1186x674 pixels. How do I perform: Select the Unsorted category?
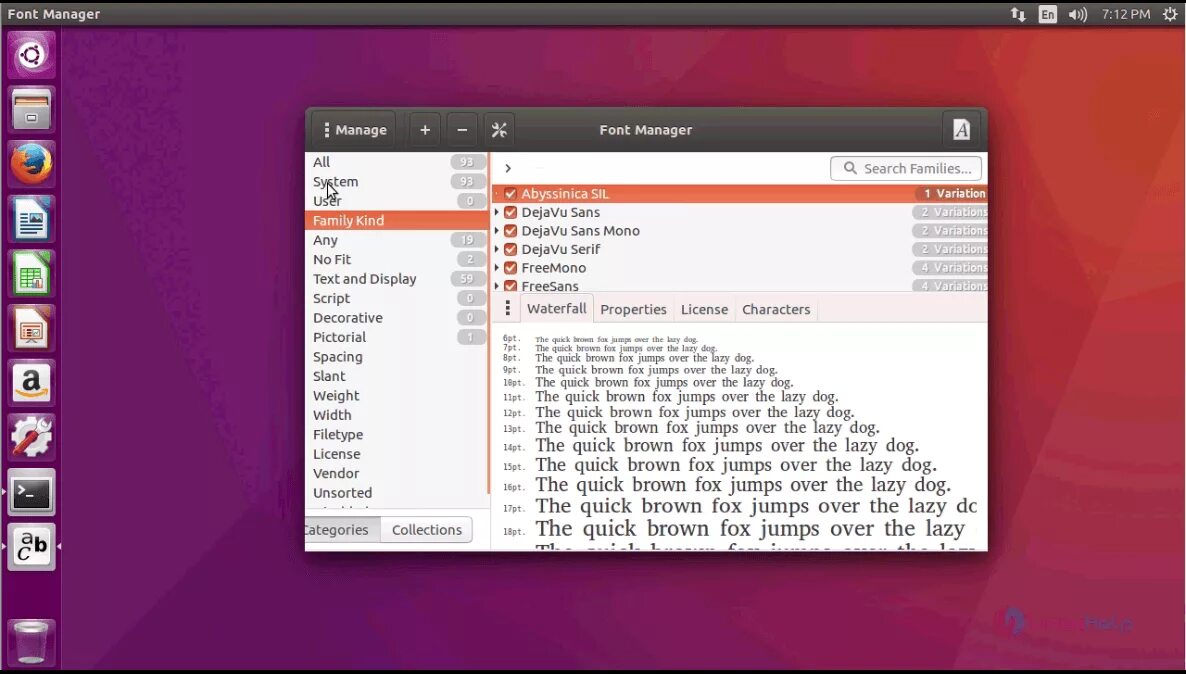click(x=397, y=493)
